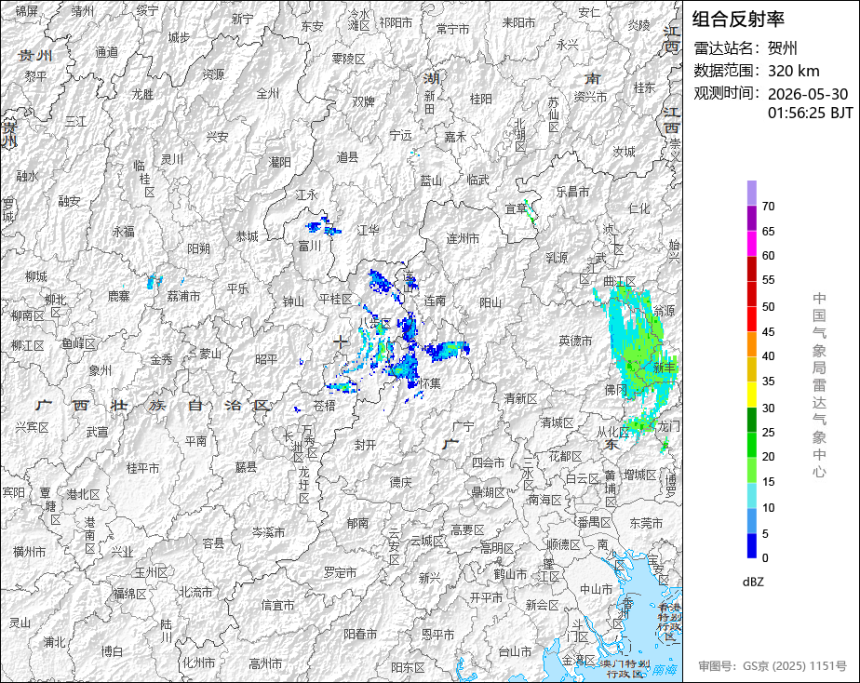860x683 pixels.
Task: Click the 清城区 map label
Action: click(557, 423)
